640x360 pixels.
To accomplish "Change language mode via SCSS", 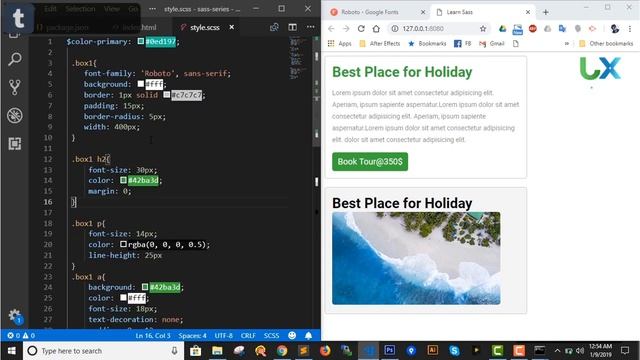I will coord(271,336).
